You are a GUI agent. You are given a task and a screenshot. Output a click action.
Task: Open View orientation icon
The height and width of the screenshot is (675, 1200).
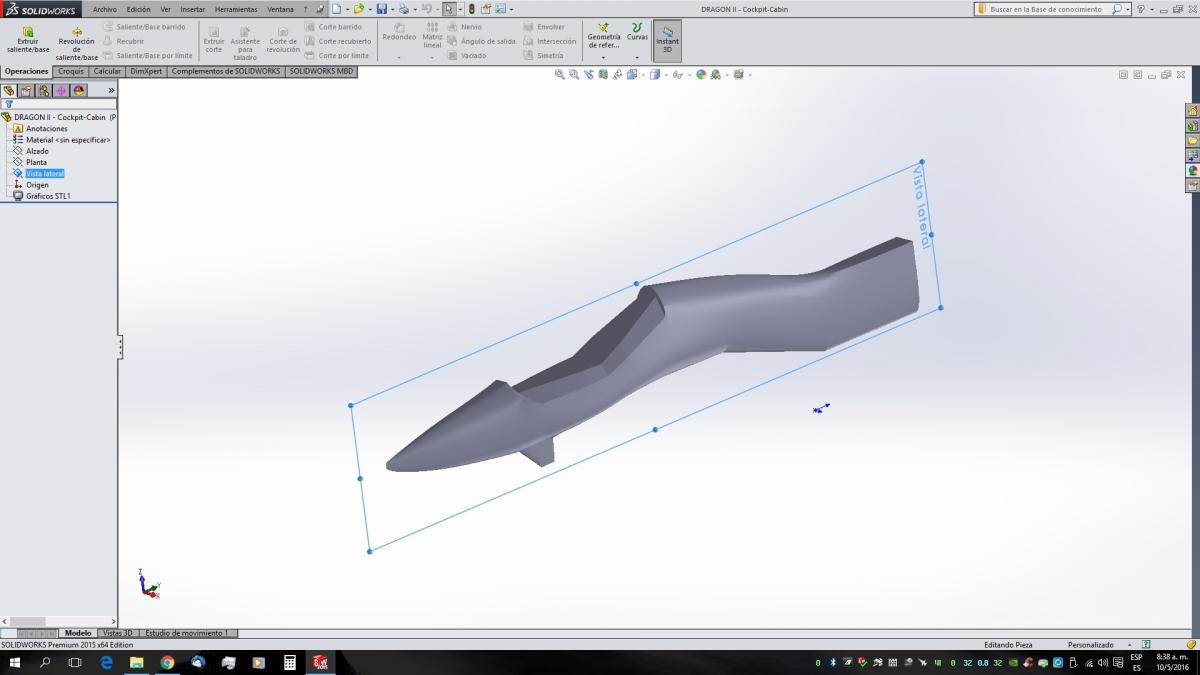tap(632, 74)
